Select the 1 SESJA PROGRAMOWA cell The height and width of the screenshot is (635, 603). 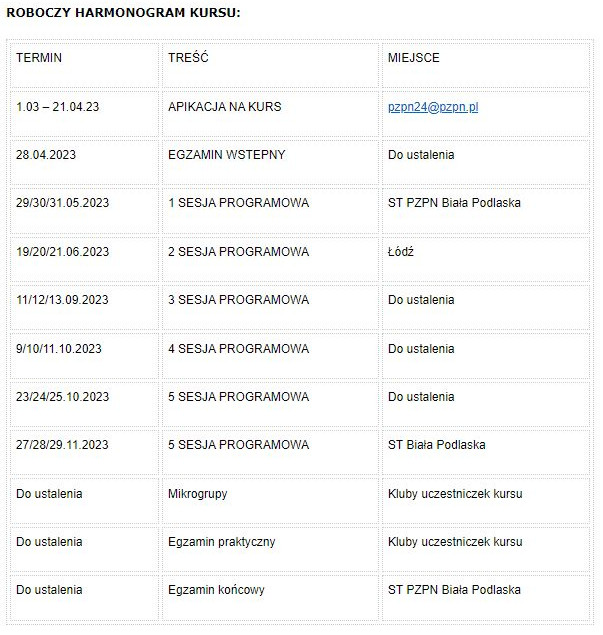238,203
